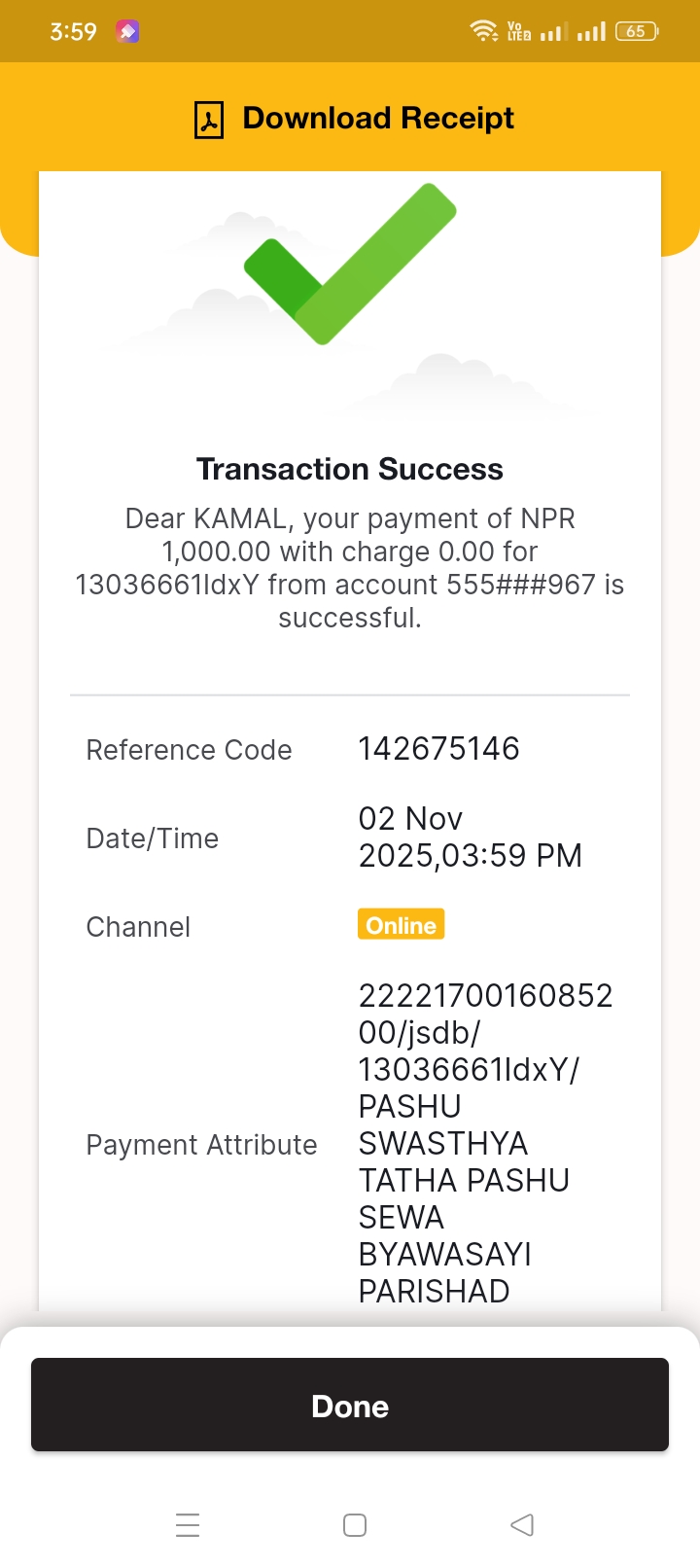Tap the green checkmark success icon
This screenshot has height=1568, width=700.
tap(350, 264)
